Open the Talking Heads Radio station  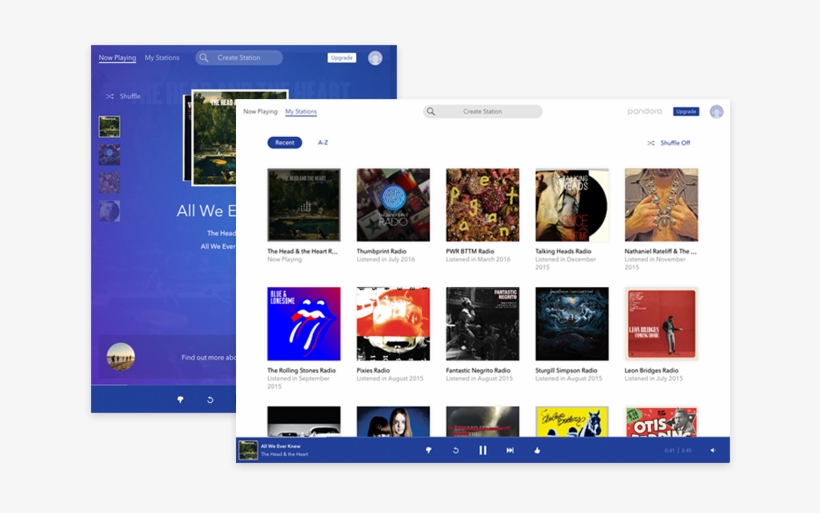(x=572, y=204)
